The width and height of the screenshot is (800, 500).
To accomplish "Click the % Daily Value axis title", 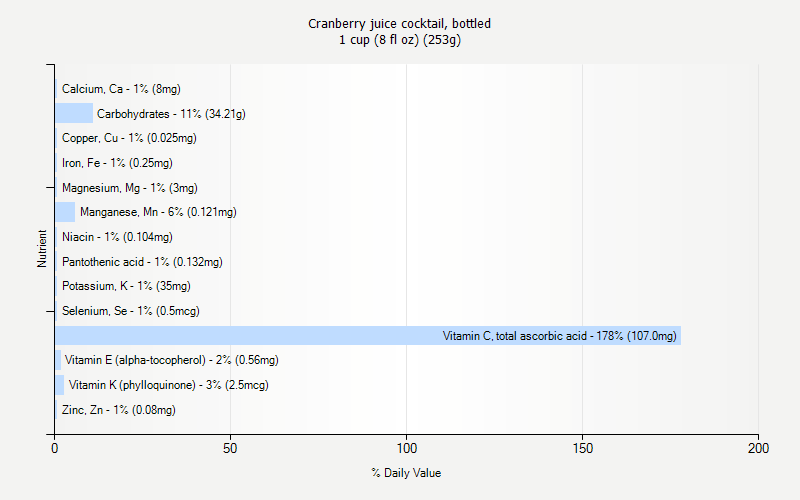I will click(406, 473).
